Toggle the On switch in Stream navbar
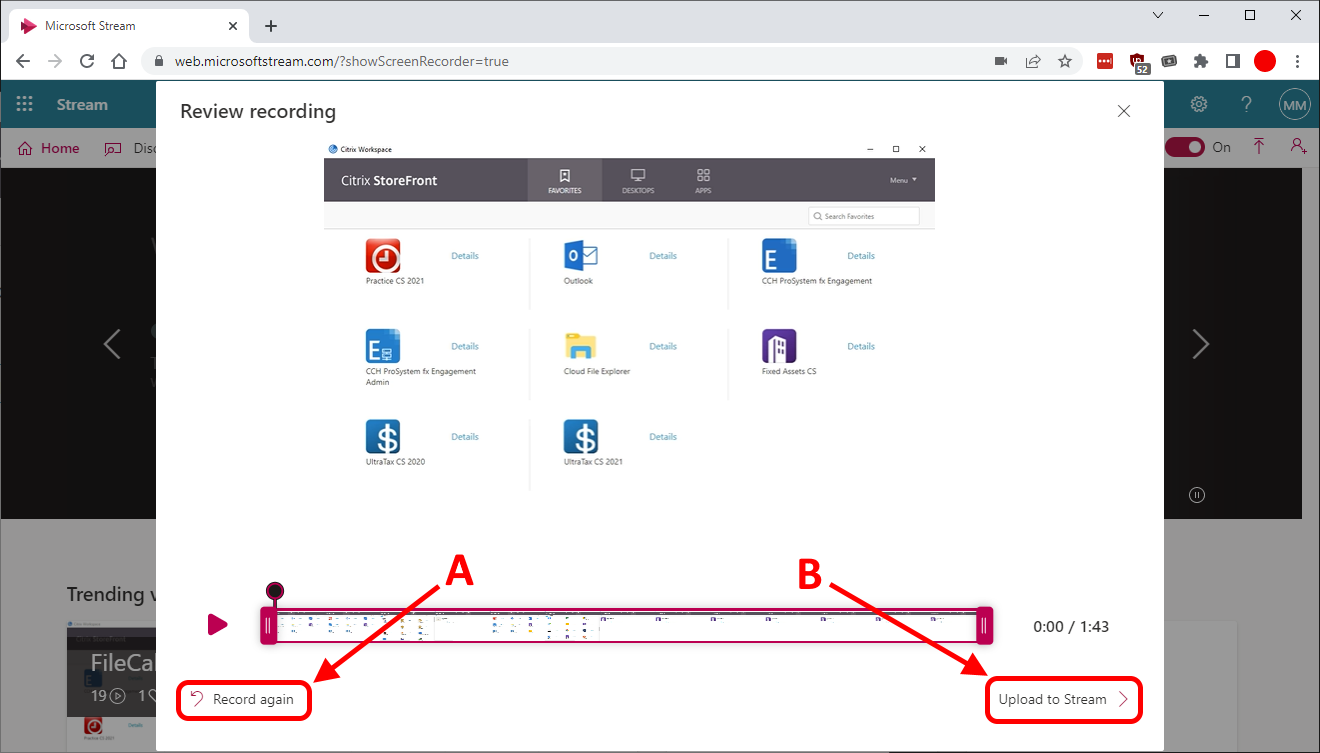The width and height of the screenshot is (1320, 753). point(1185,147)
